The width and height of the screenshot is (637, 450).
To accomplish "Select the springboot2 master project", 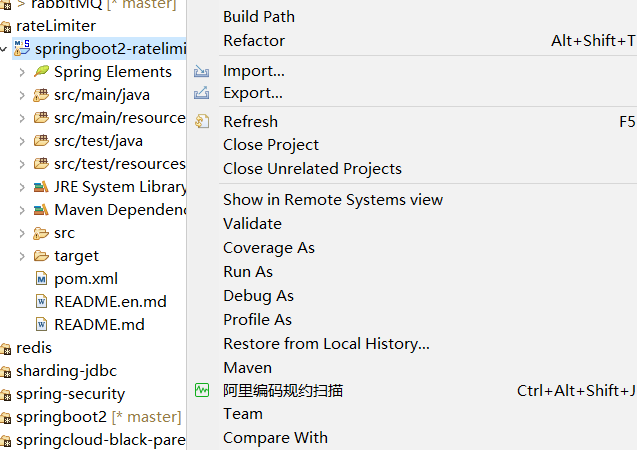I will tap(98, 417).
